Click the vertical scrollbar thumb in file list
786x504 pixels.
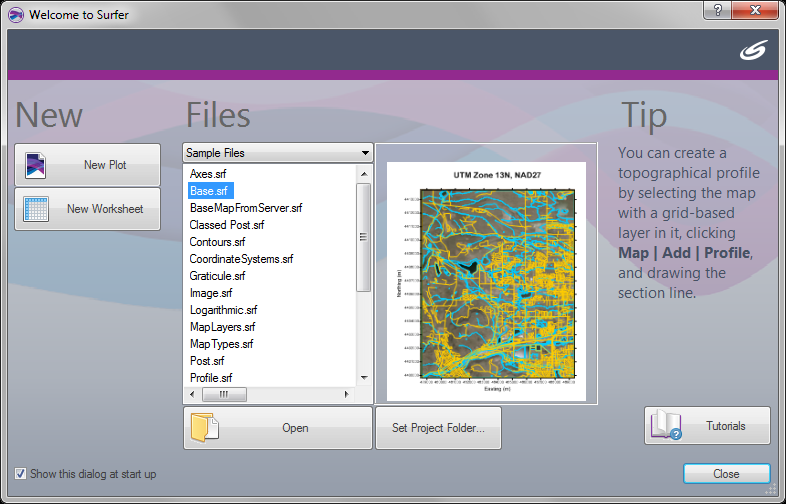click(x=364, y=237)
